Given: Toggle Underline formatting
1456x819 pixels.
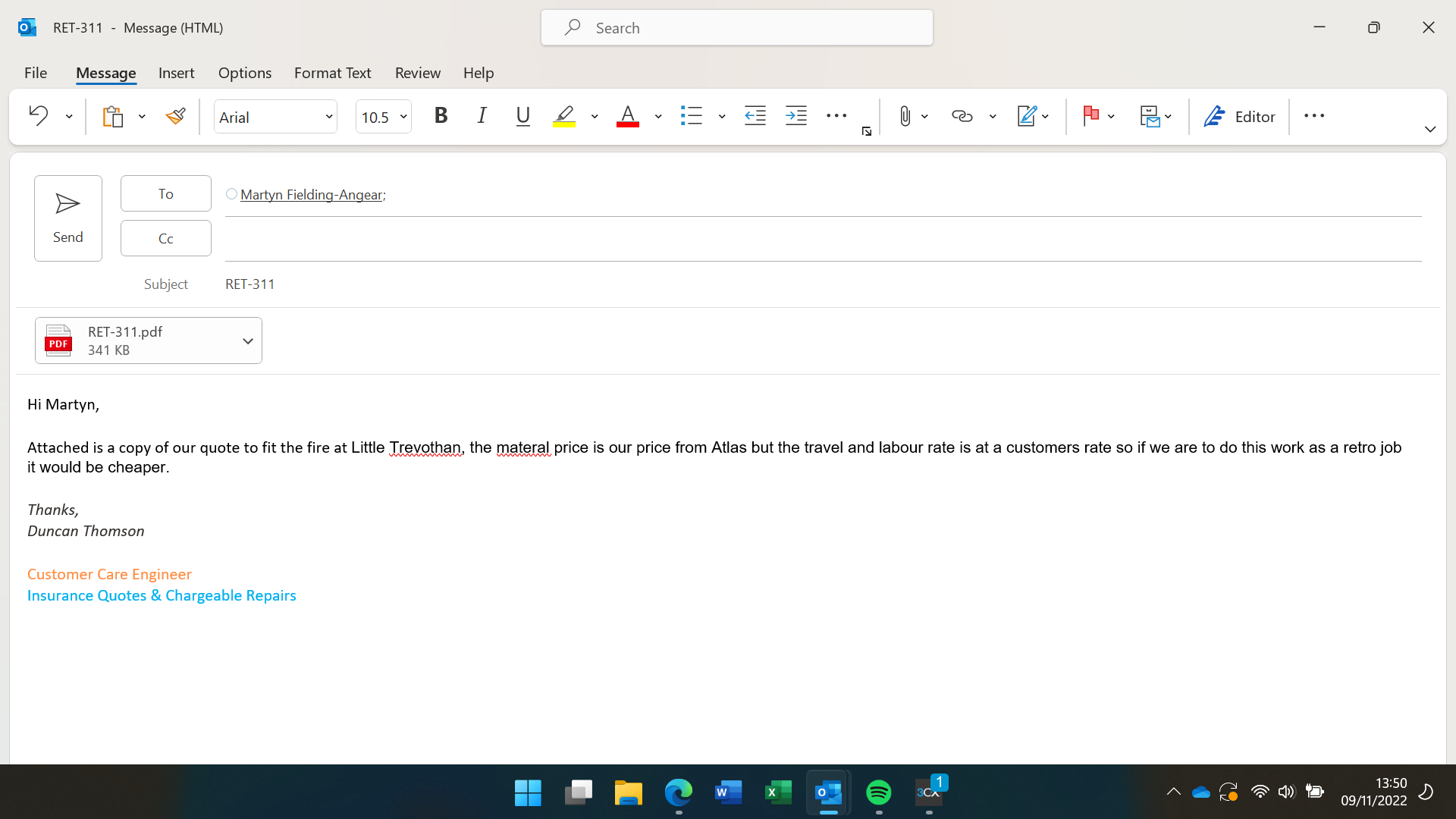Looking at the screenshot, I should [522, 116].
